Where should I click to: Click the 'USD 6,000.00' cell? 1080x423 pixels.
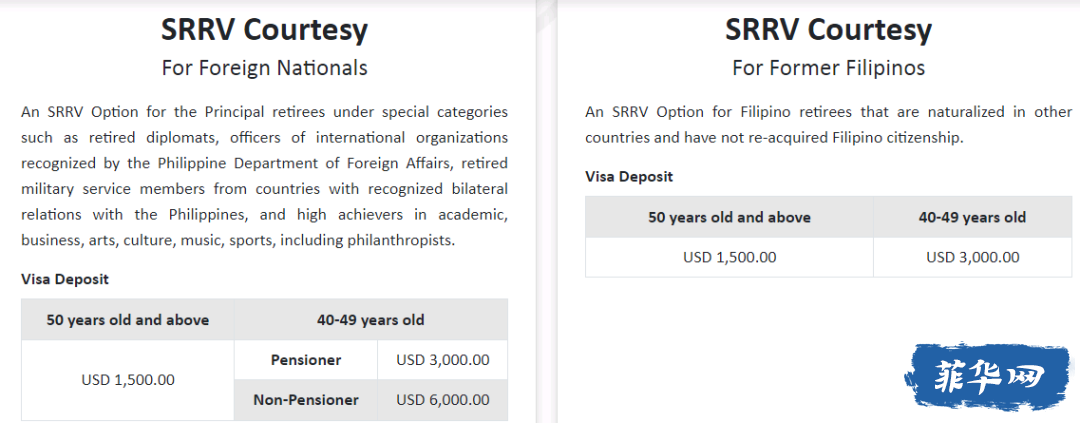coord(443,400)
